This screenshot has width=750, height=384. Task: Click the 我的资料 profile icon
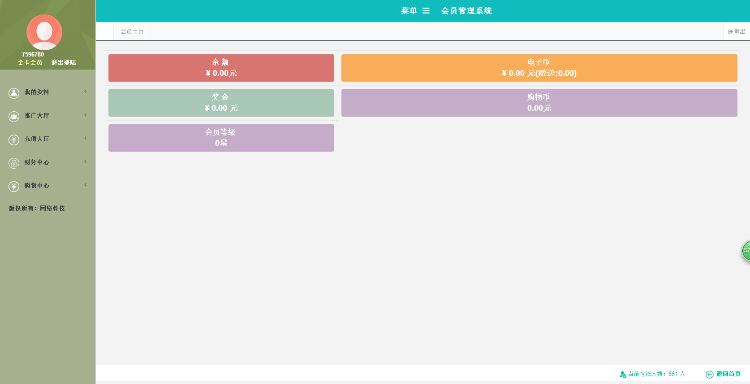tap(13, 93)
